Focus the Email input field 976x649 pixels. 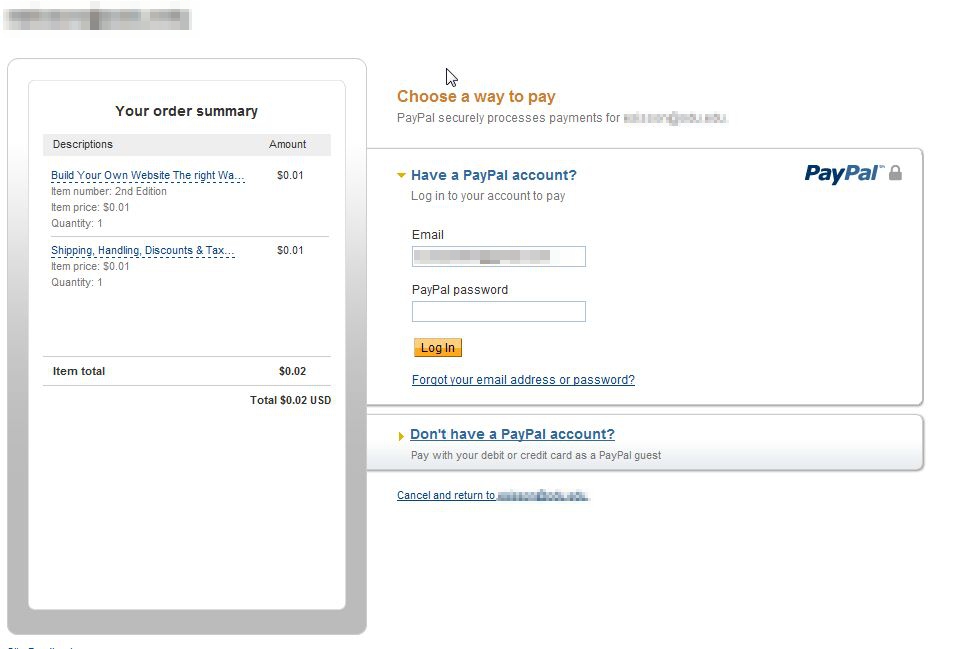[498, 256]
